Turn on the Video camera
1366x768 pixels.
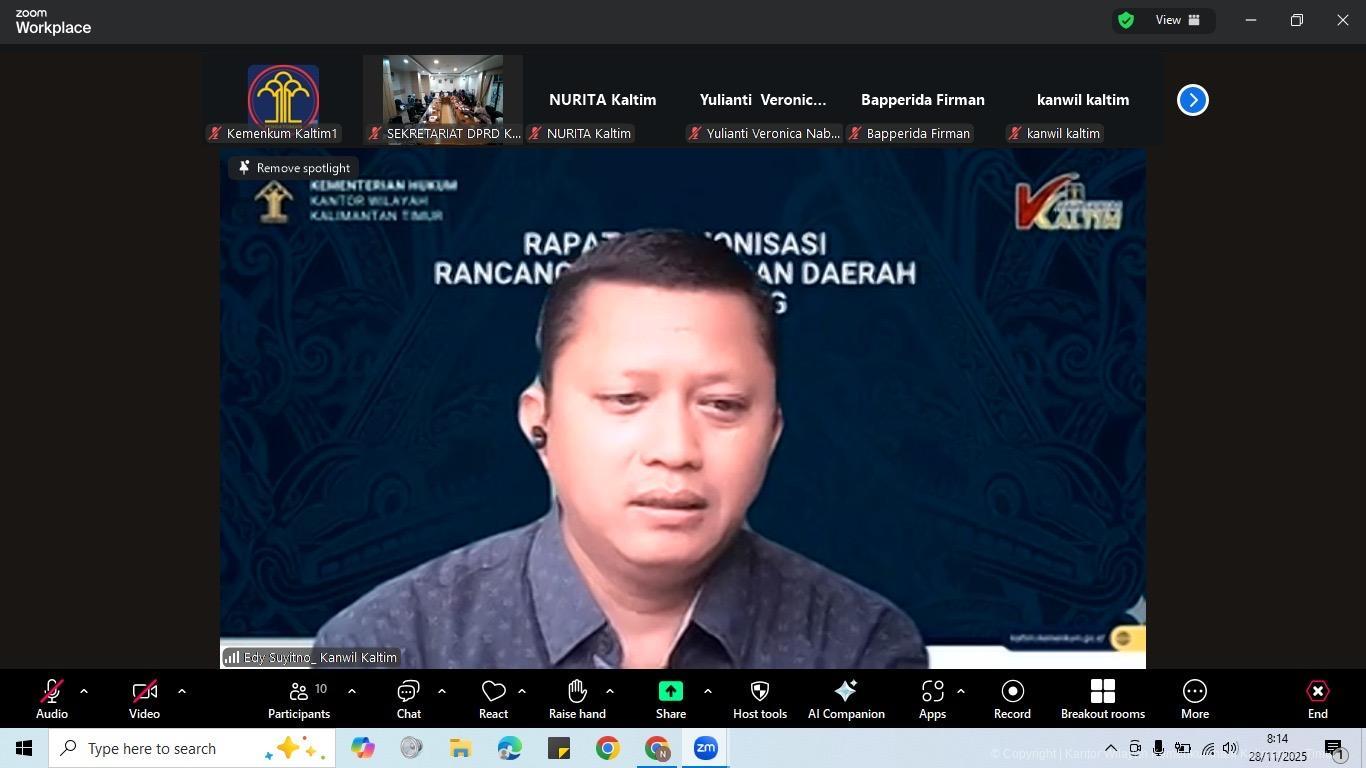[144, 699]
